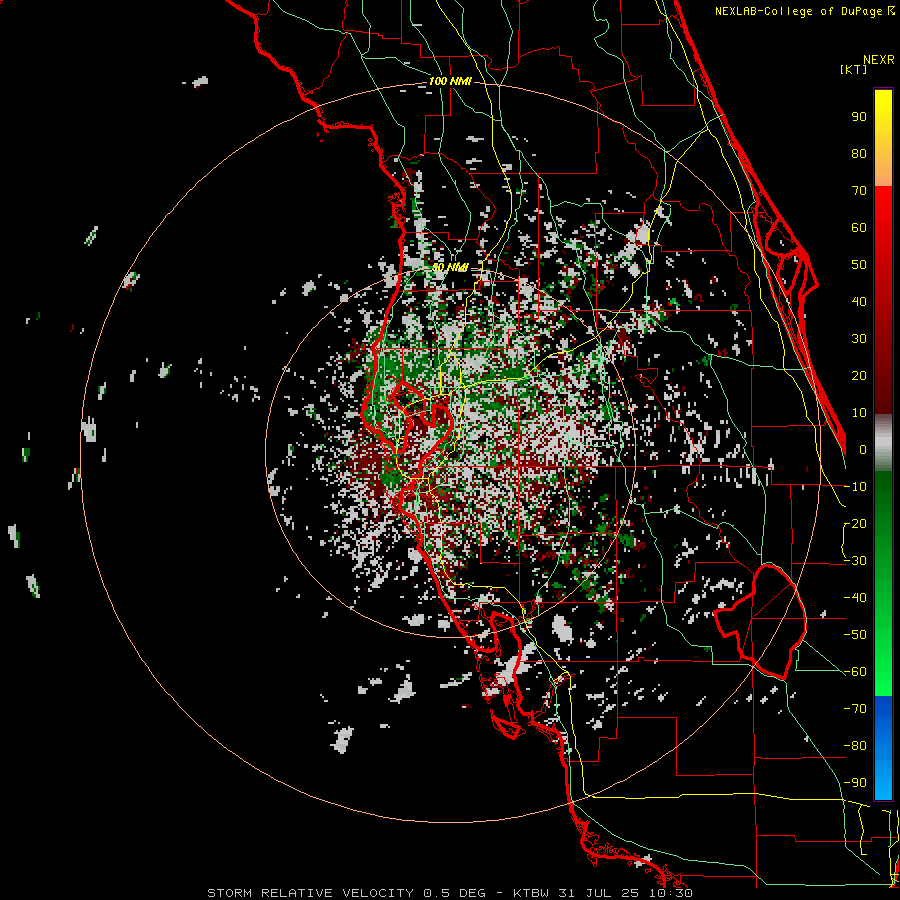The width and height of the screenshot is (900, 900).
Task: Click the positive 70 scale value
Action: click(859, 191)
